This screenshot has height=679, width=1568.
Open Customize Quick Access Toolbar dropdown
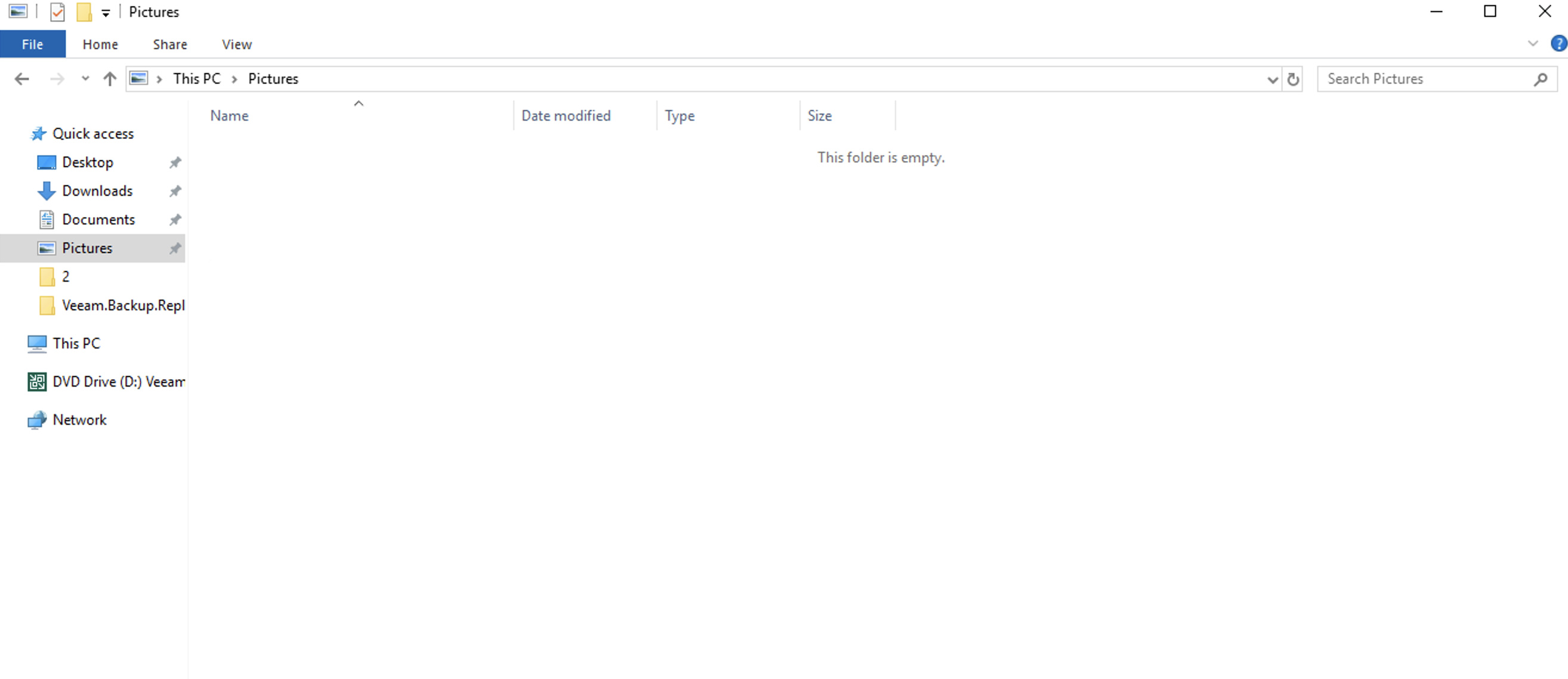point(105,13)
